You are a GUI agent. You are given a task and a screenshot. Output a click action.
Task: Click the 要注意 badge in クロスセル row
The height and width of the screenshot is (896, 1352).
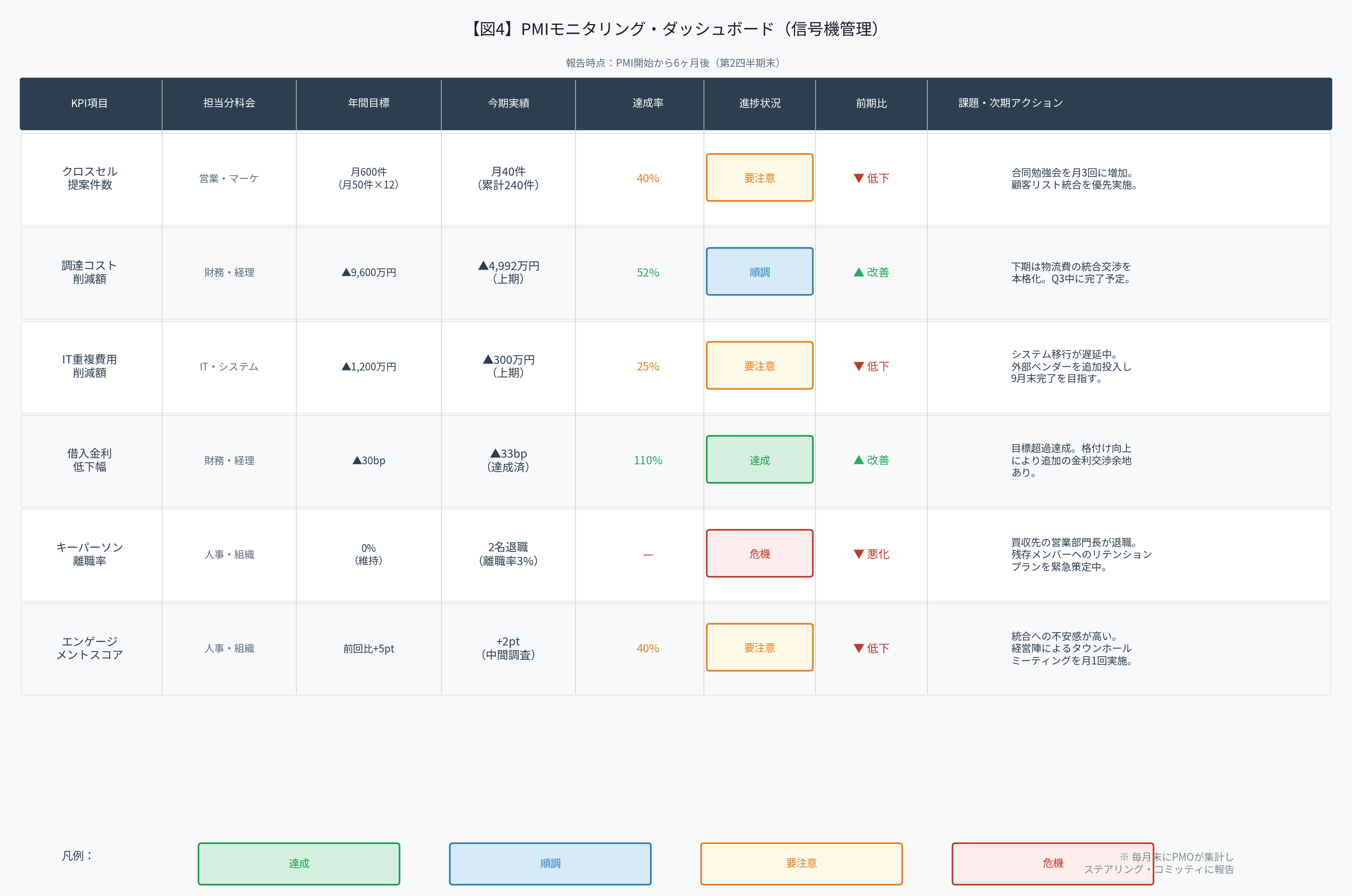click(760, 178)
